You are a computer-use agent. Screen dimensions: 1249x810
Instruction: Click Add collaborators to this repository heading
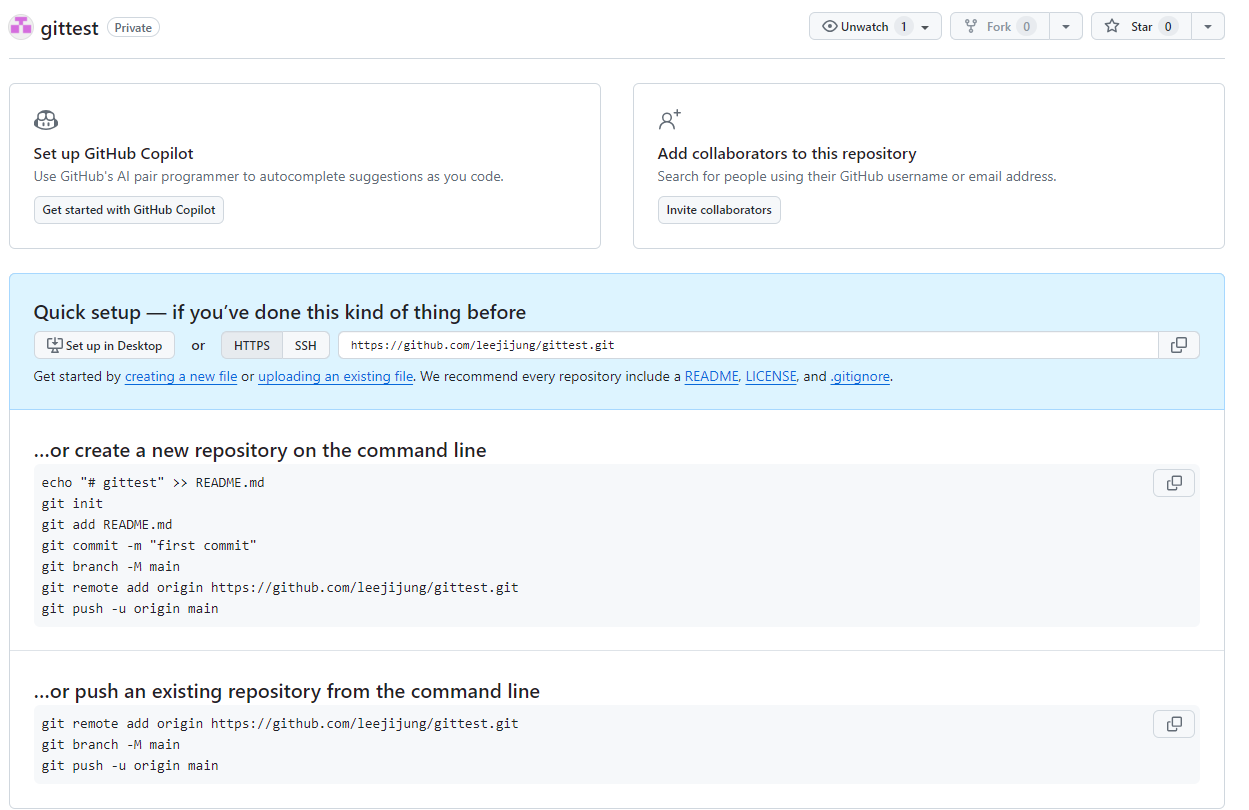[x=787, y=154]
